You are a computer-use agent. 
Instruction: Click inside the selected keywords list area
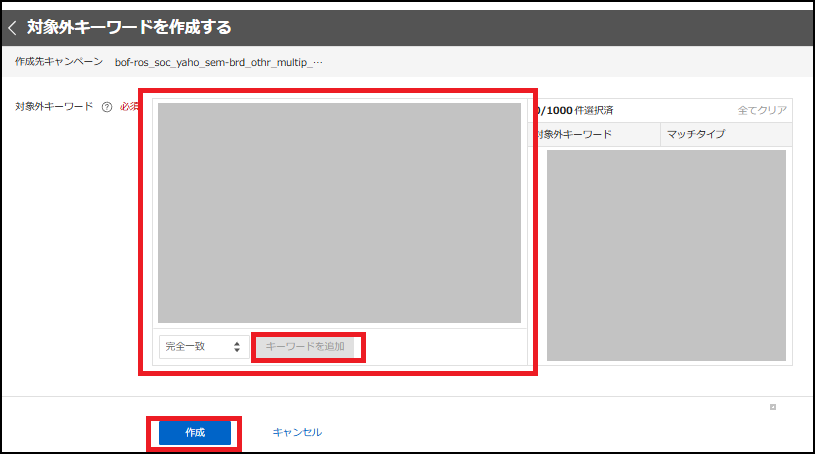[666, 255]
